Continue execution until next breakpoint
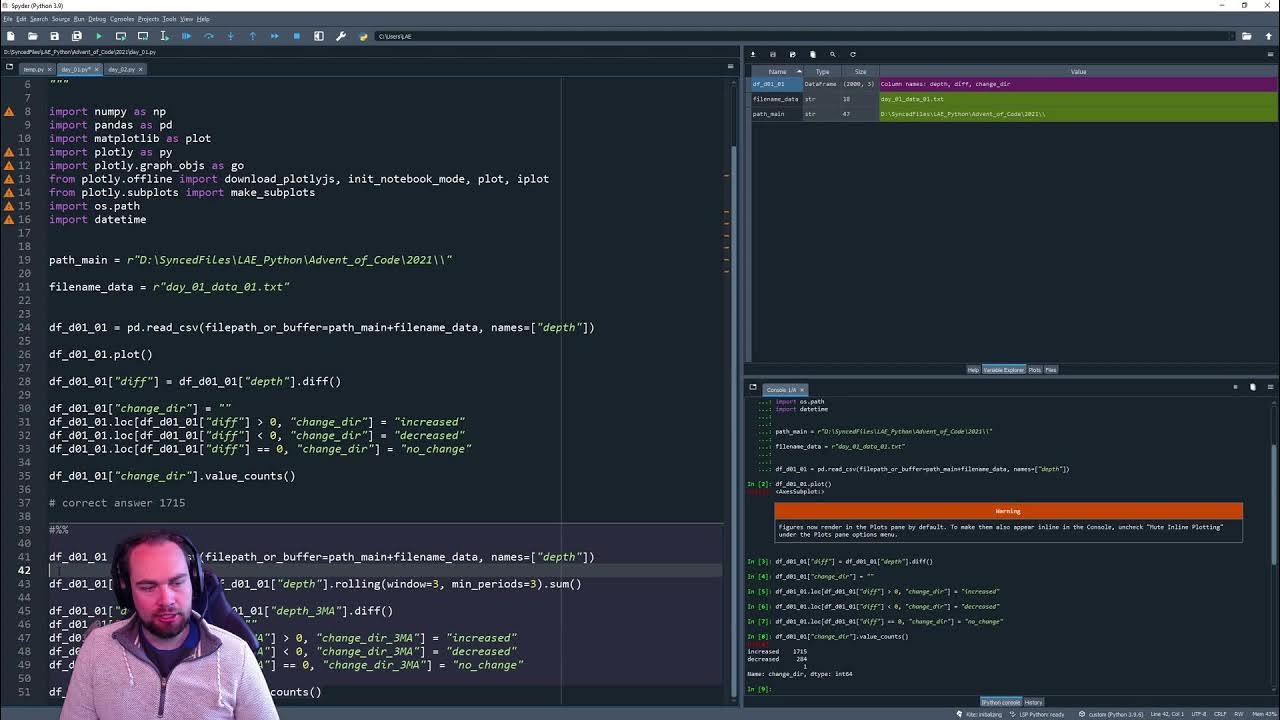This screenshot has height=720, width=1280. [275, 36]
